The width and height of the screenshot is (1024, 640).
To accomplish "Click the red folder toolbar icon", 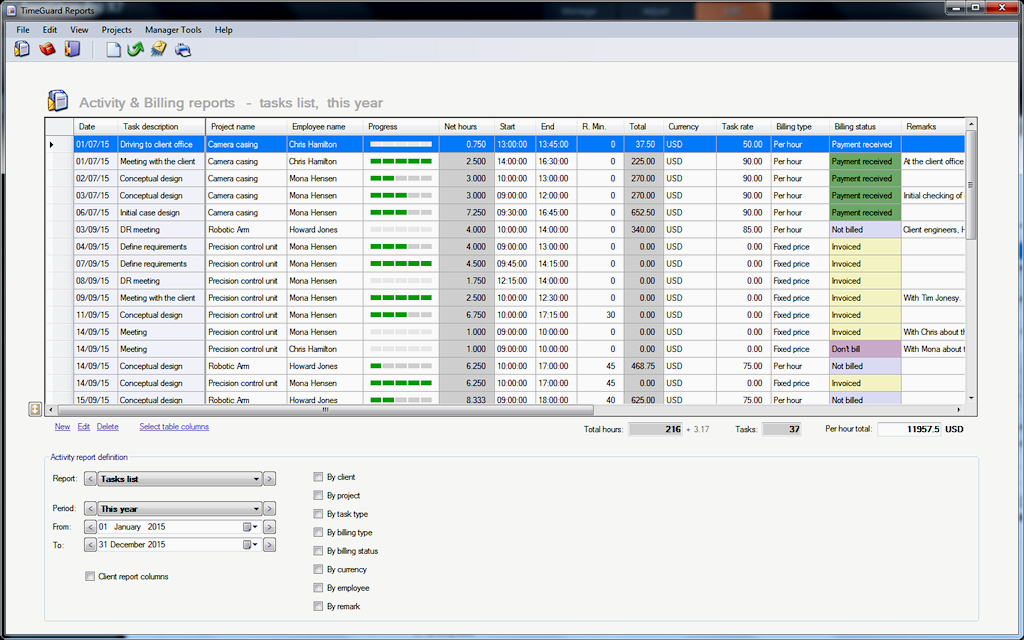I will pos(47,49).
